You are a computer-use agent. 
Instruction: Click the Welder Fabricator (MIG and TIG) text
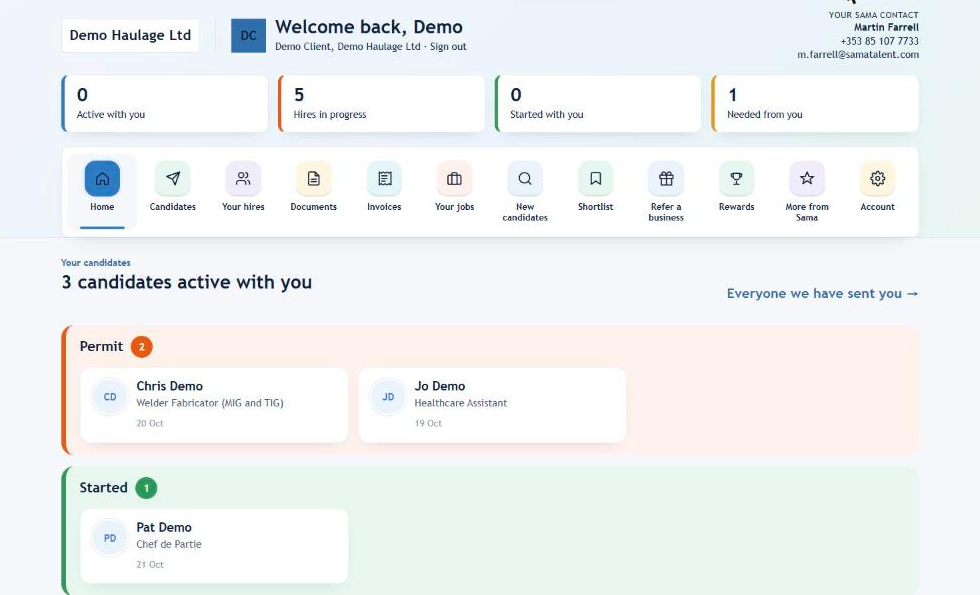pos(210,403)
